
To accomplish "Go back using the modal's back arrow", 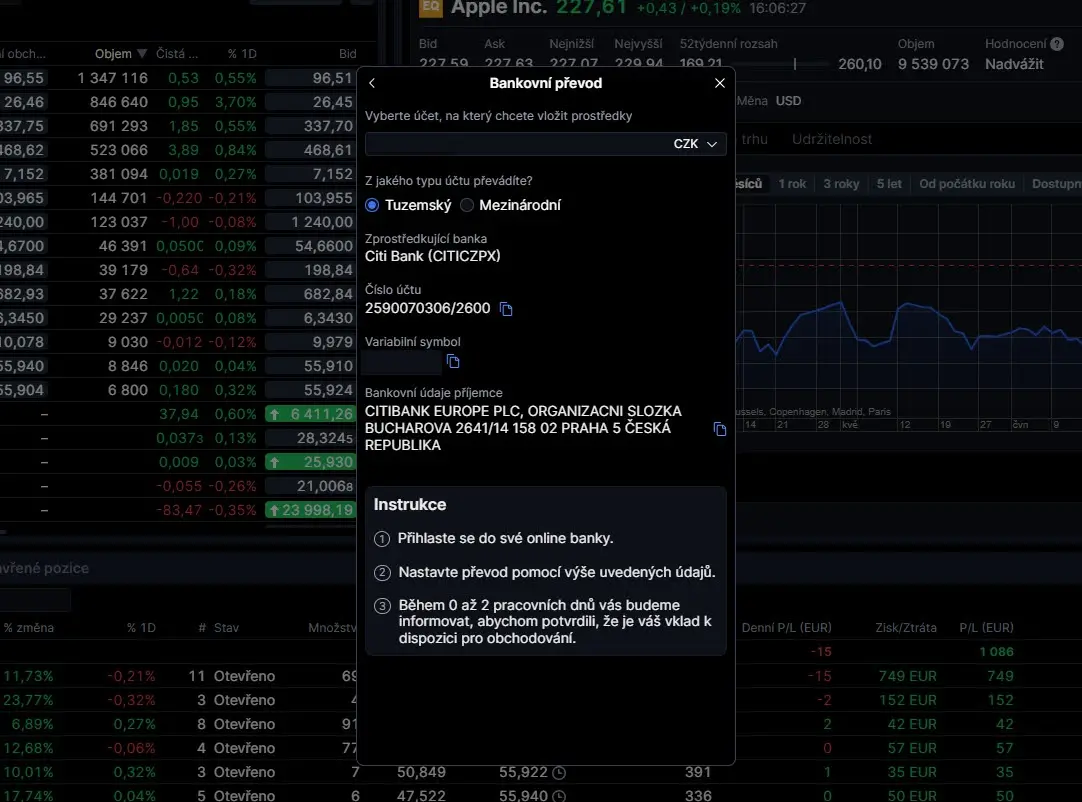I will (372, 83).
